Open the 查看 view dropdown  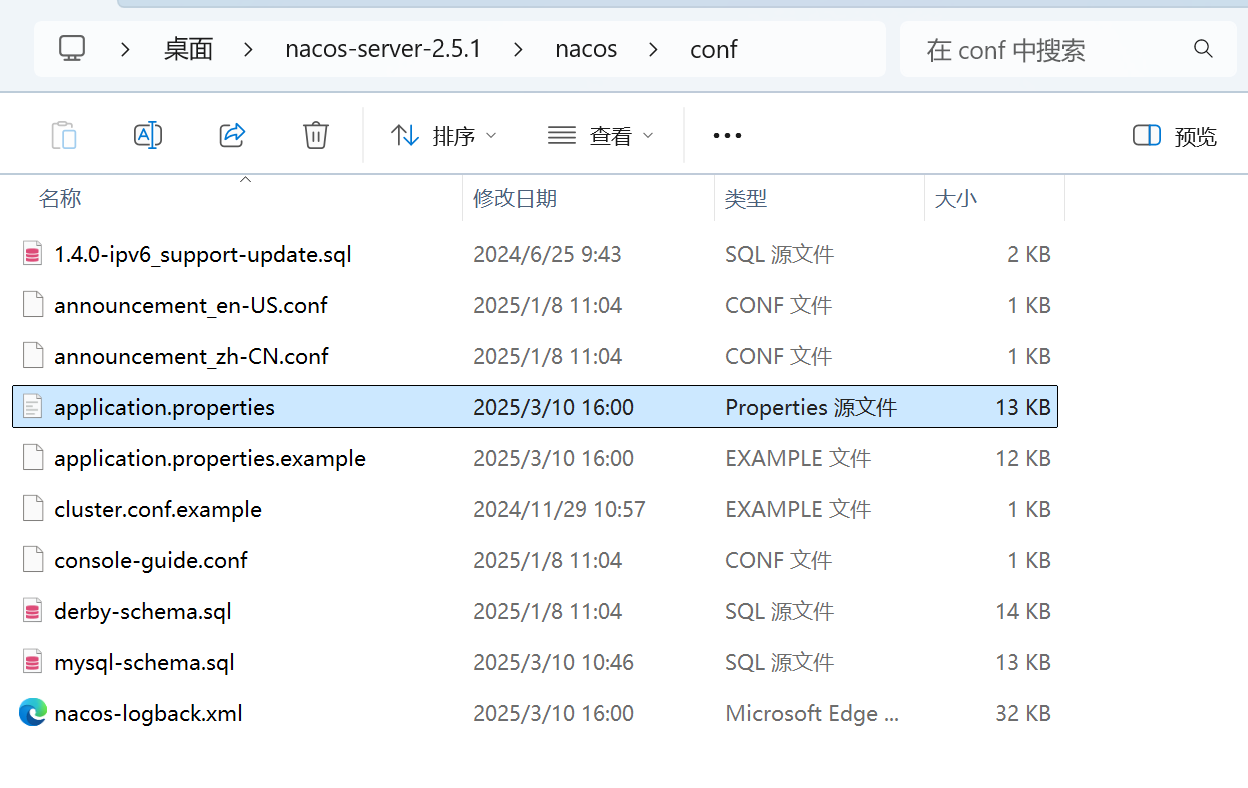click(600, 136)
